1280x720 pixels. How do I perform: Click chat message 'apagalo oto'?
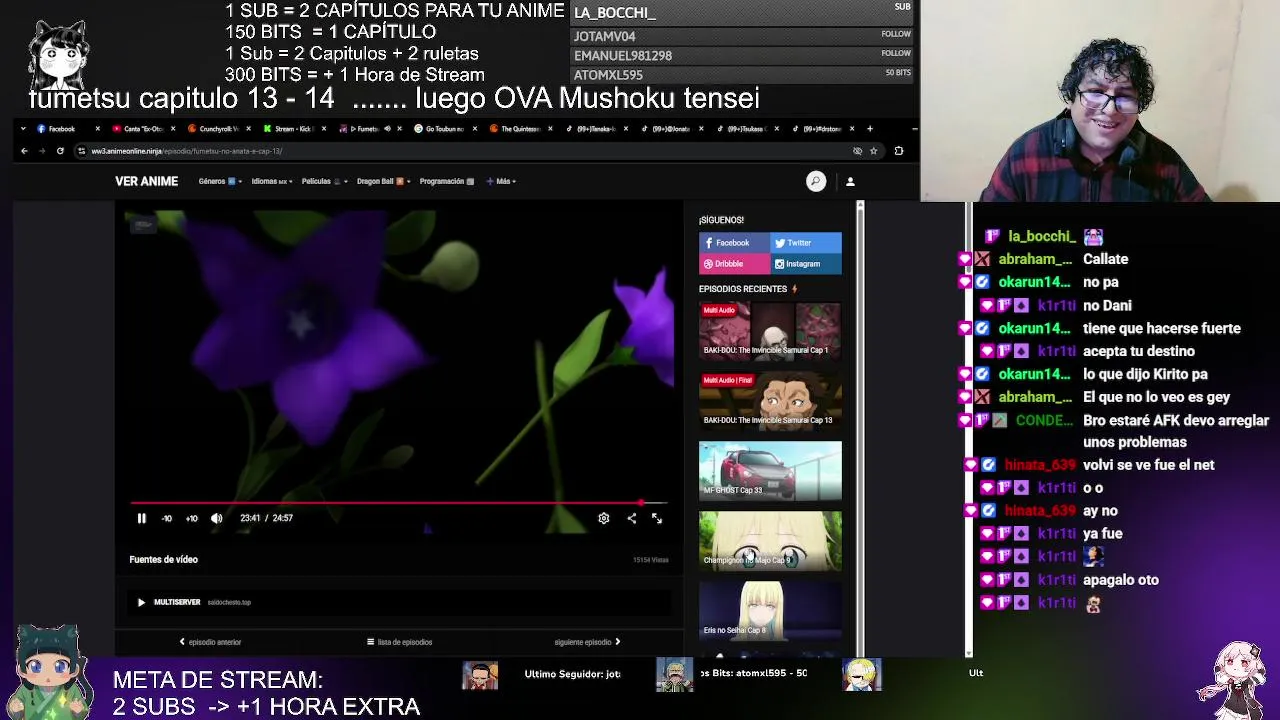1121,580
